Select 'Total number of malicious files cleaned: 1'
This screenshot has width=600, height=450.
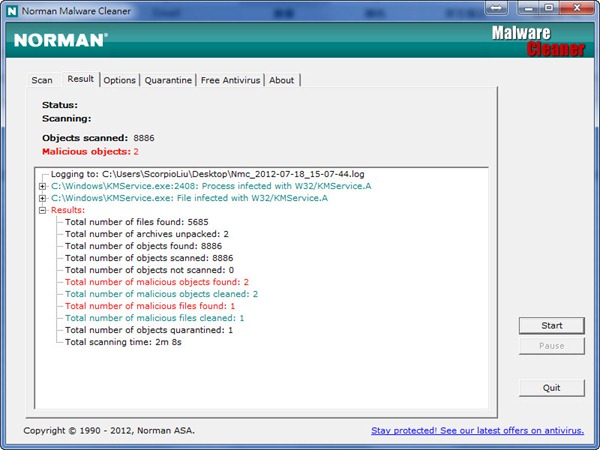point(154,318)
